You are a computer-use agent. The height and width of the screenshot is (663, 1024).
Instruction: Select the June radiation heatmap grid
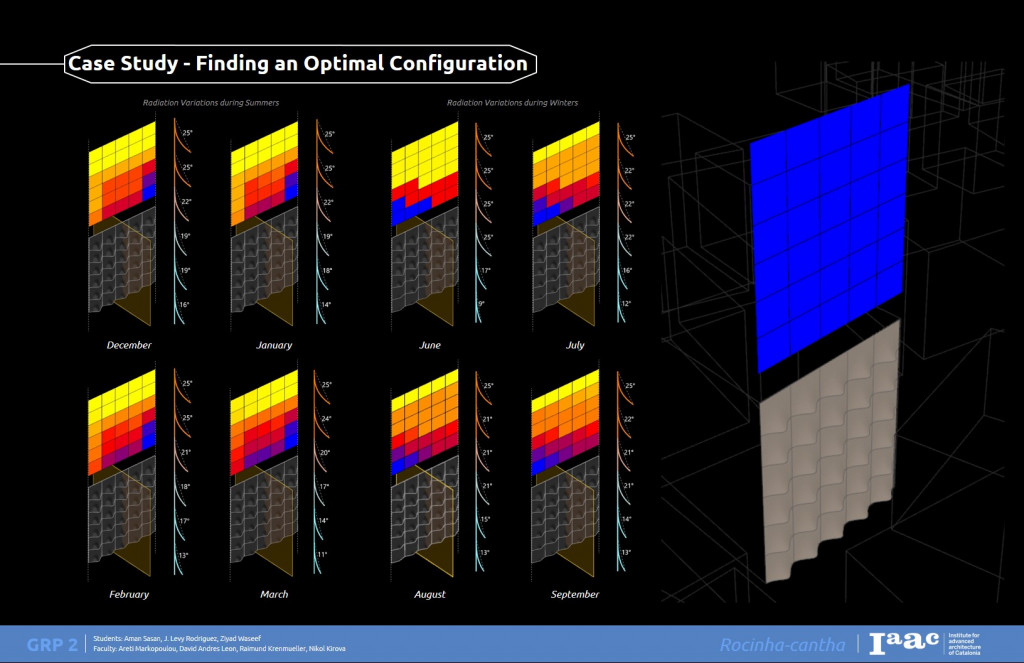[425, 172]
